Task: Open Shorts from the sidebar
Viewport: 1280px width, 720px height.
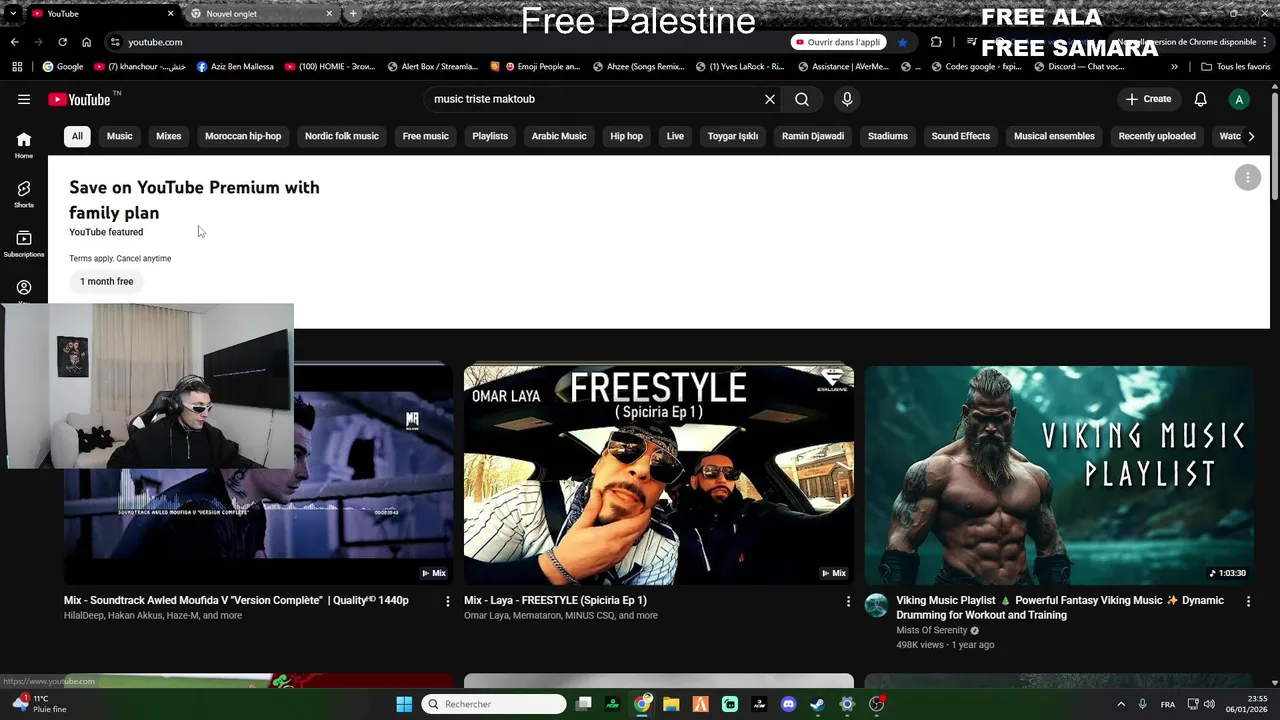Action: point(24,194)
